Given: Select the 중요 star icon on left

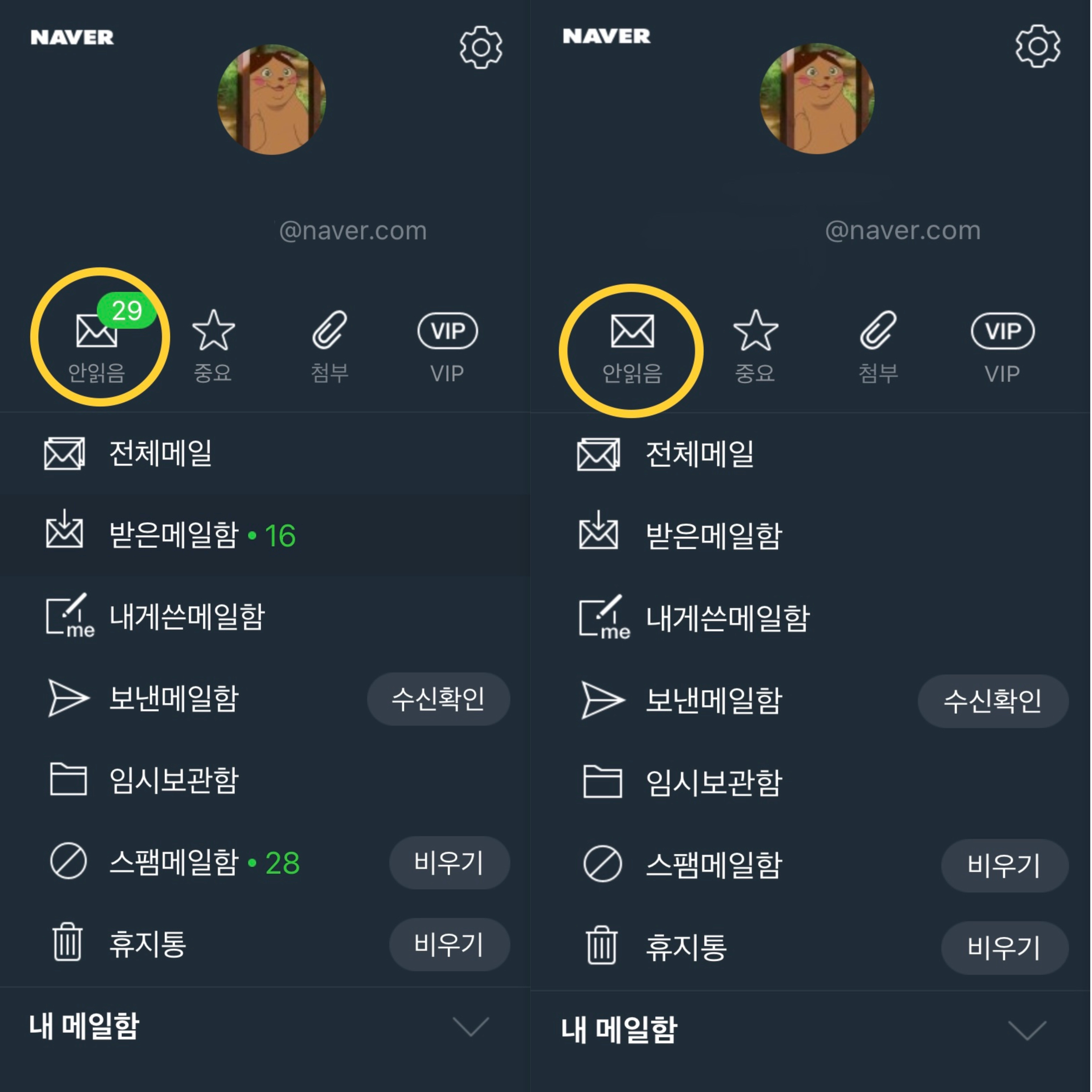Looking at the screenshot, I should point(213,330).
